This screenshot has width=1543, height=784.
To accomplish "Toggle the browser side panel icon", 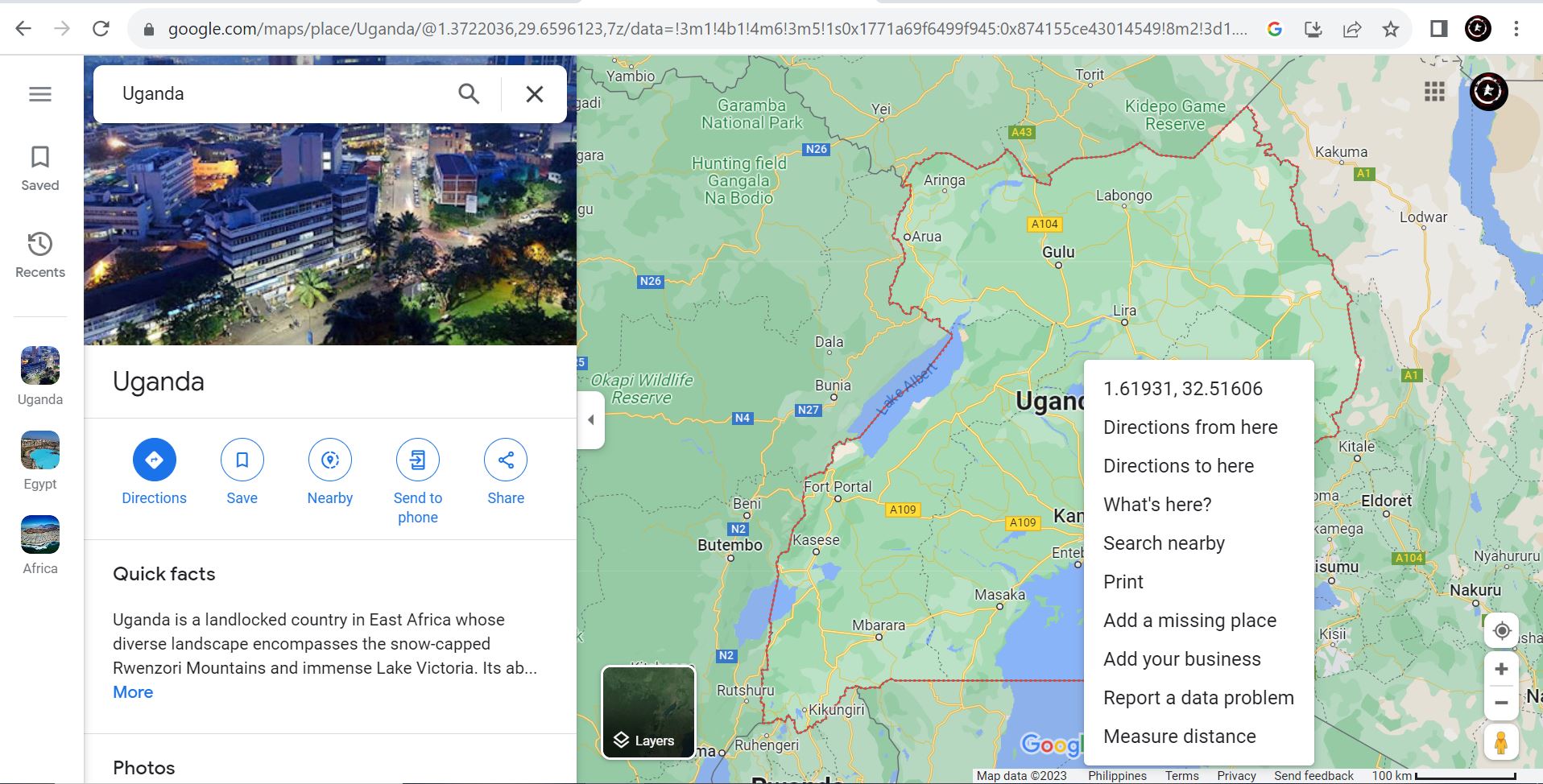I will coord(1439,29).
